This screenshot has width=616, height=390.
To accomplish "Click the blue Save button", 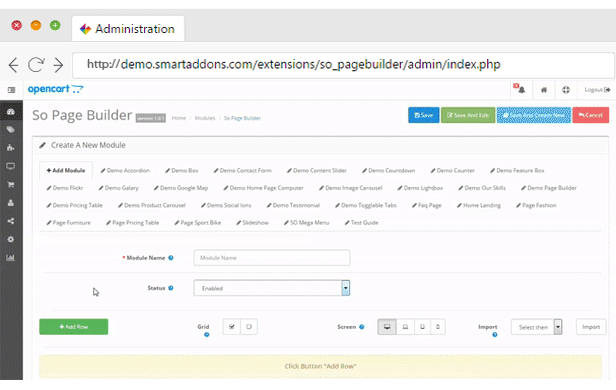I will click(424, 115).
